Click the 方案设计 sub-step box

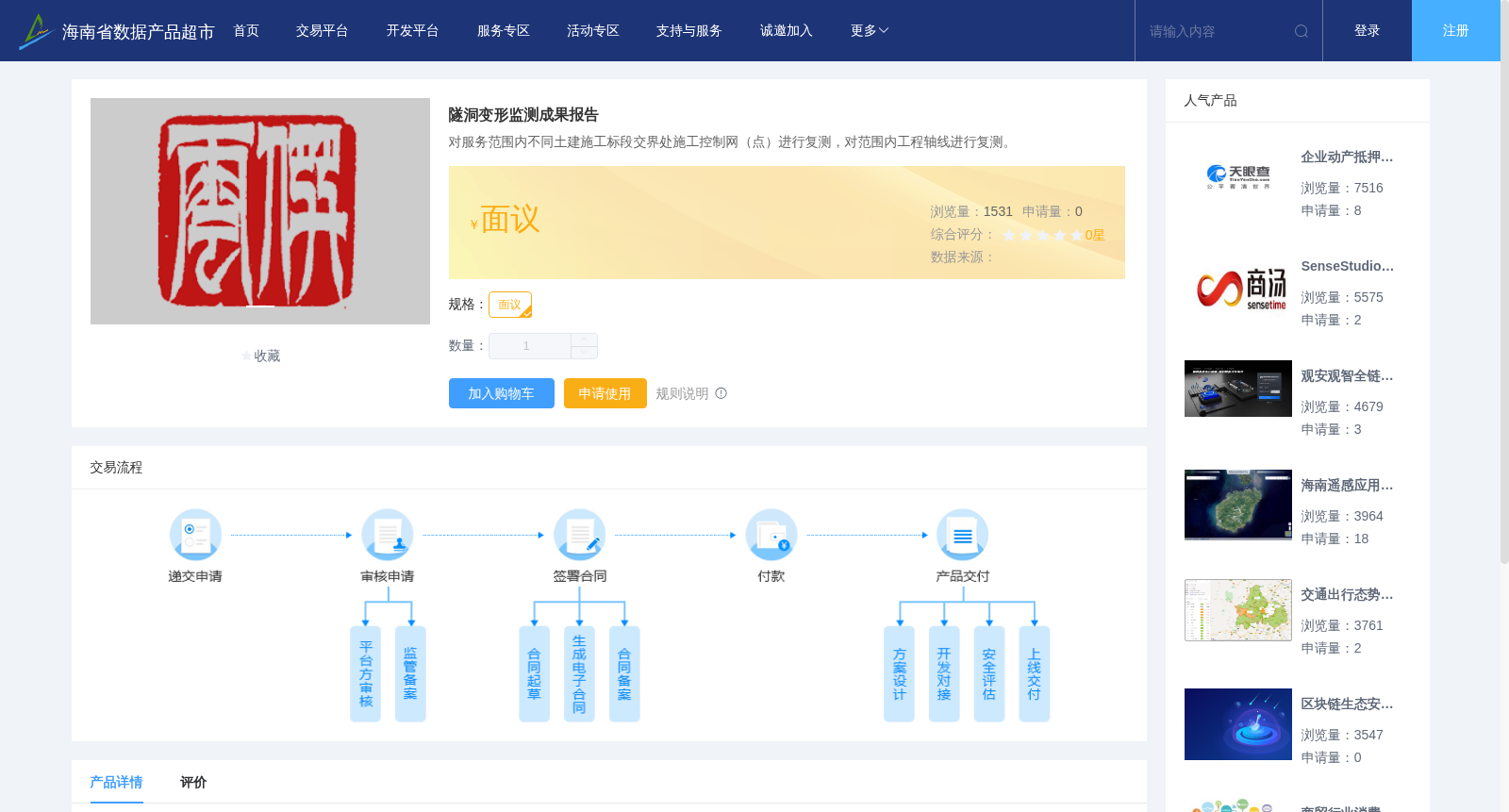click(x=900, y=674)
